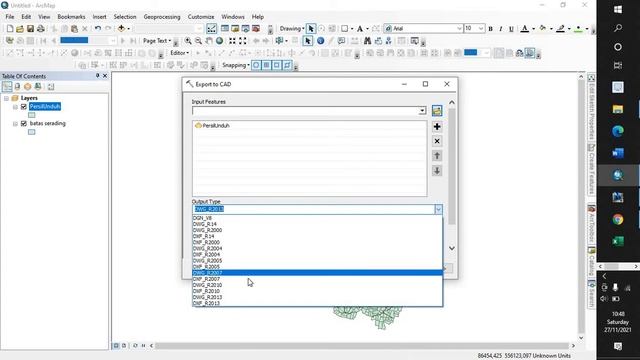Open the font size 10 dropdown

point(481,29)
